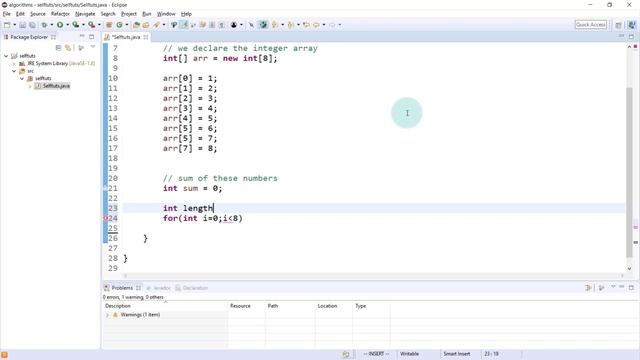Image resolution: width=640 pixels, height=360 pixels.
Task: Click the error marker on line 24
Action: [x=105, y=218]
